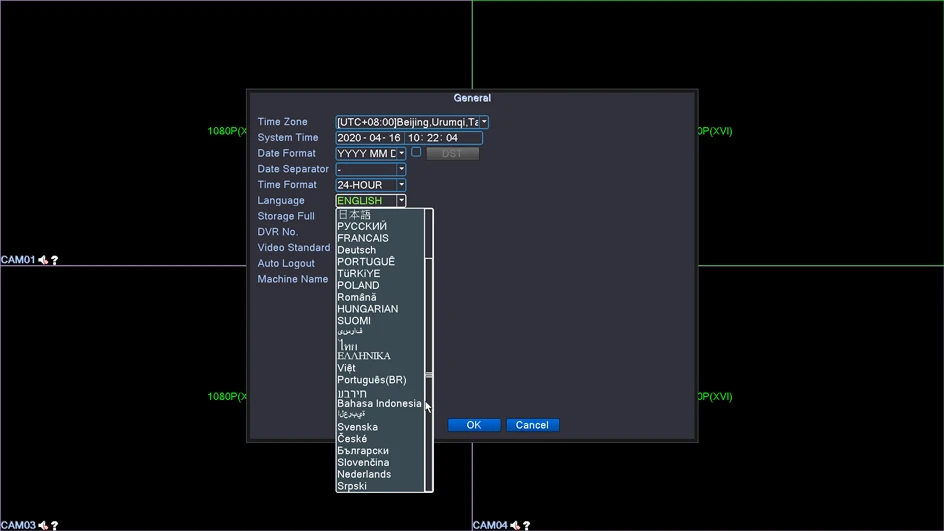This screenshot has width=944, height=531.
Task: Choose SUOMI from language list
Action: click(380, 321)
